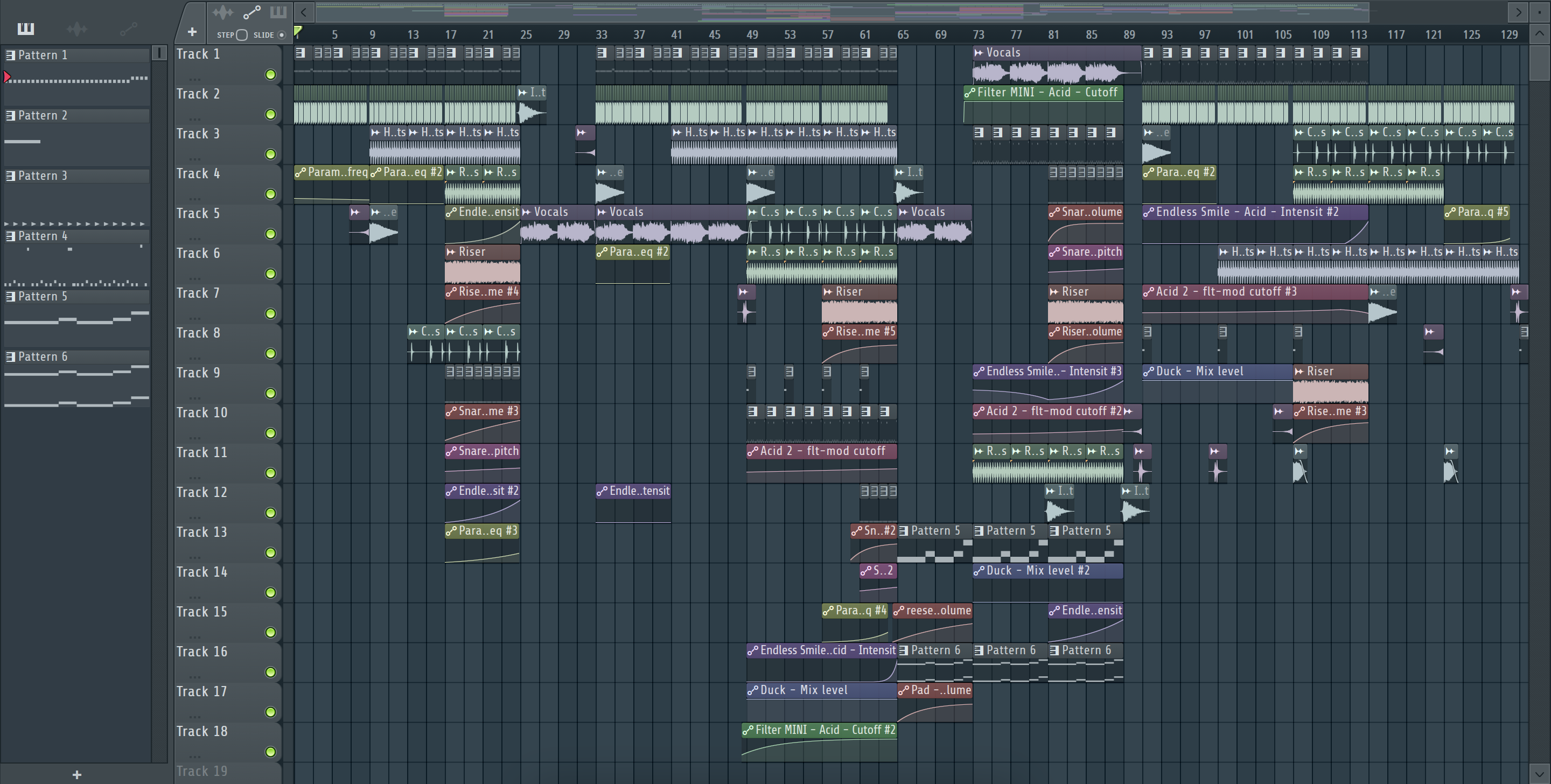Click the Filter MINI Acid Cutoff automation icon
Image resolution: width=1551 pixels, height=784 pixels.
(x=969, y=93)
